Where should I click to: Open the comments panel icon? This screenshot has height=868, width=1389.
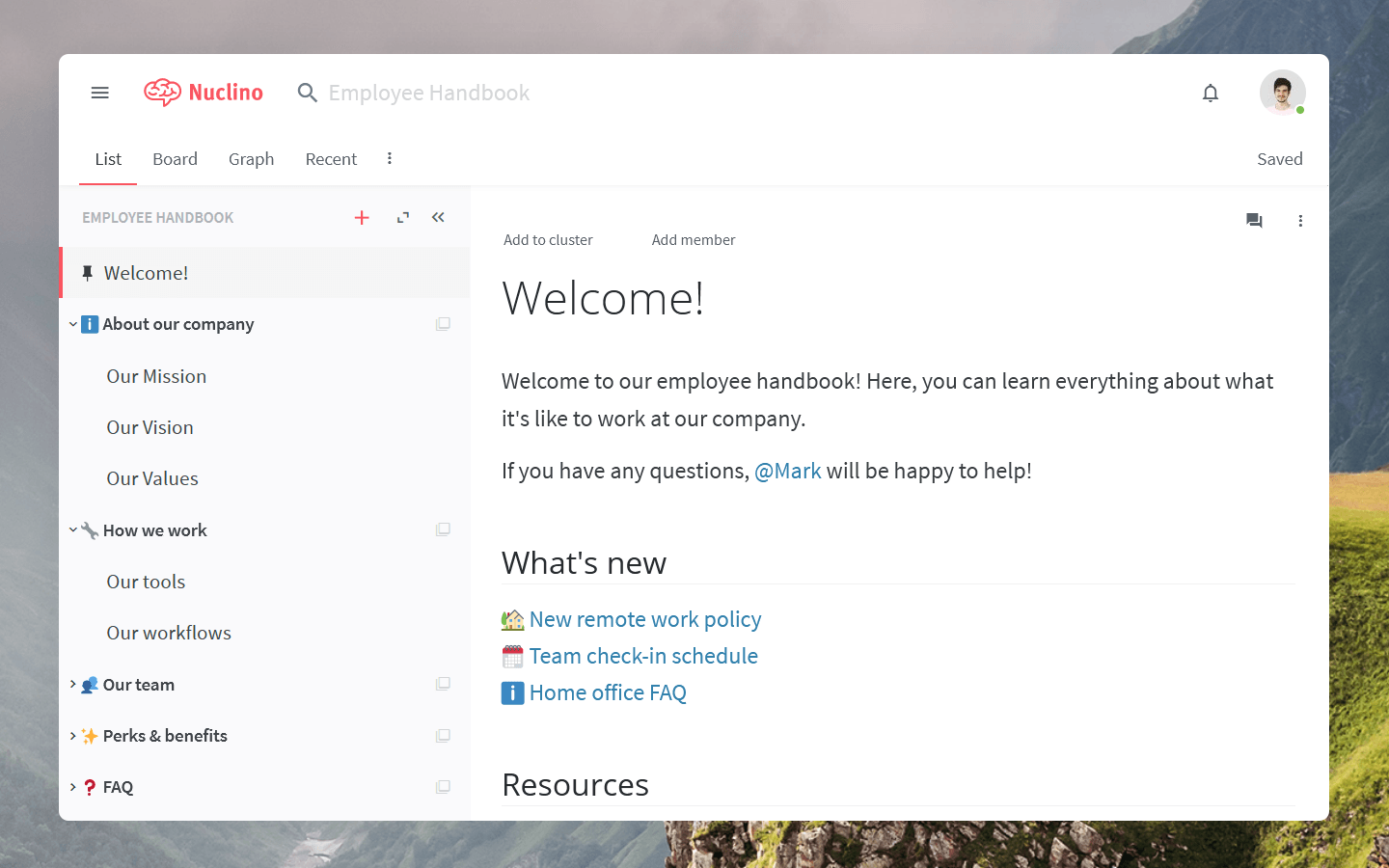click(x=1254, y=221)
